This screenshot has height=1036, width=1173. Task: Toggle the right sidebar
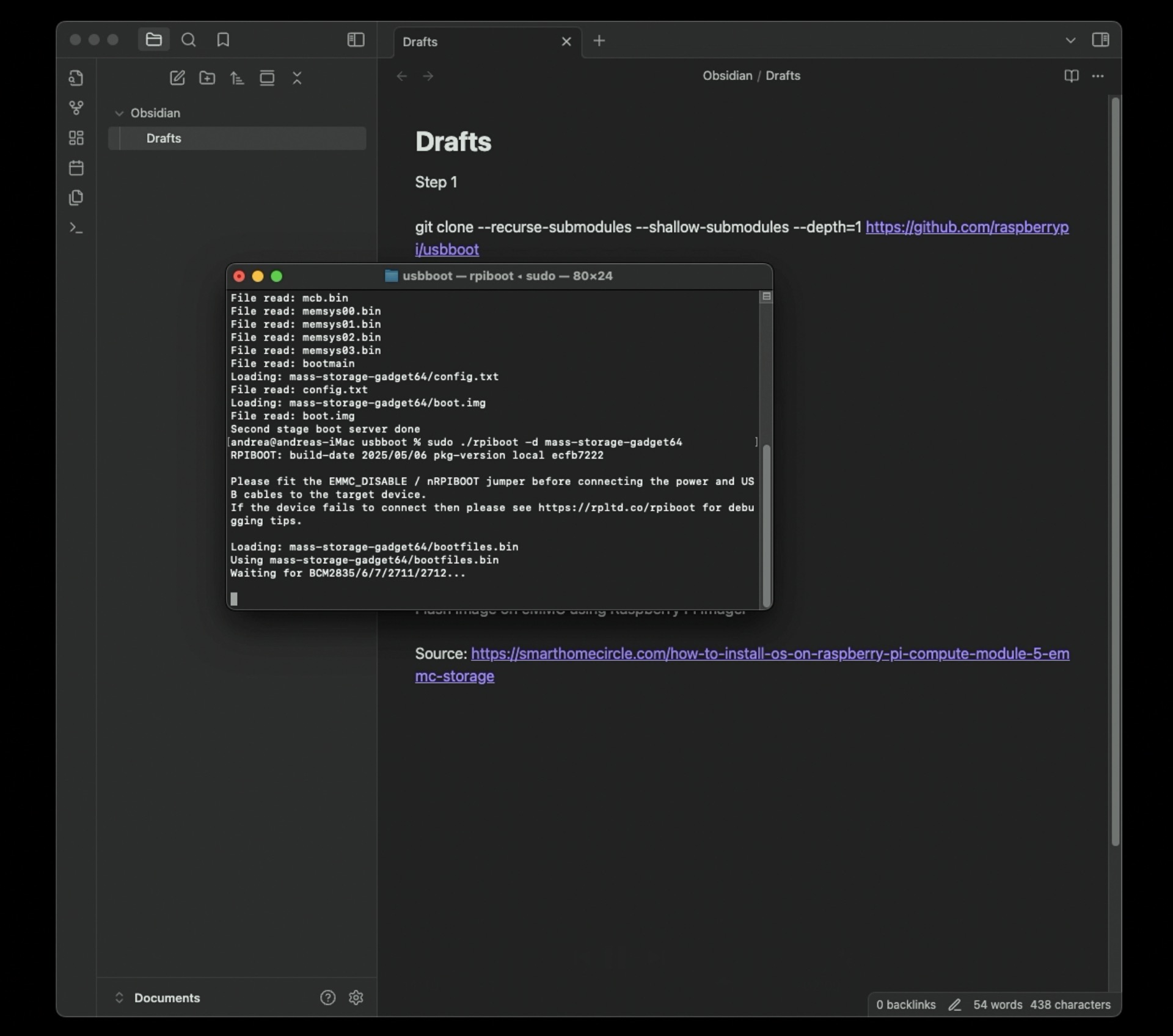1100,40
